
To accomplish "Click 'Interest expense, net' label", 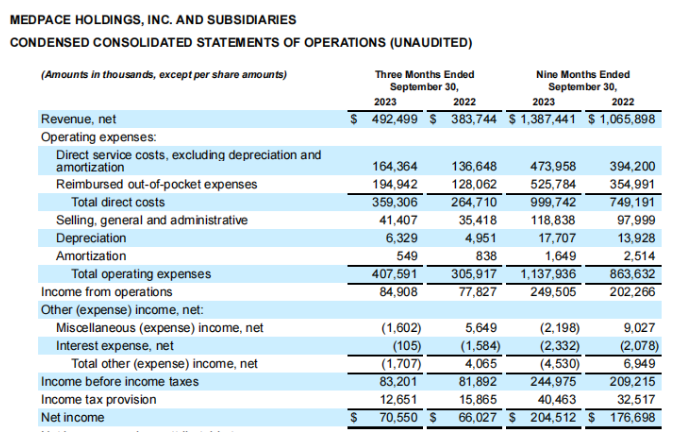I will [115, 346].
